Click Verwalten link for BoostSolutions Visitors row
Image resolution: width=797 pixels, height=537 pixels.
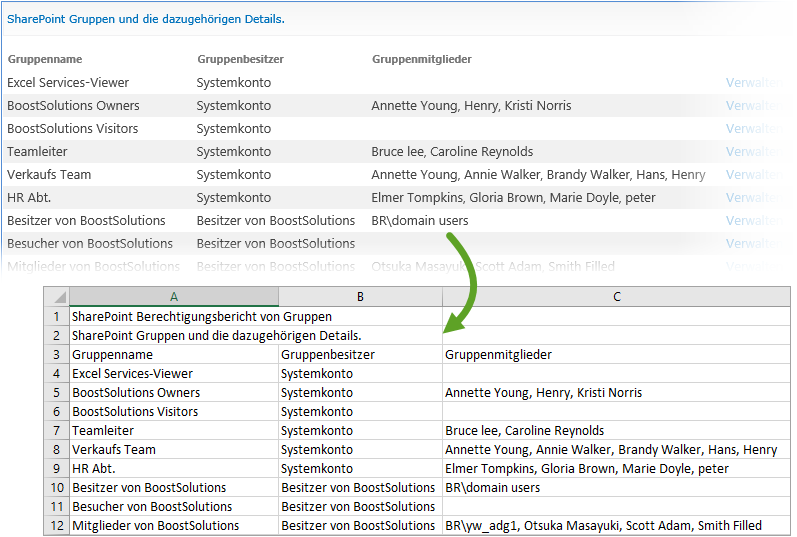[x=753, y=129]
